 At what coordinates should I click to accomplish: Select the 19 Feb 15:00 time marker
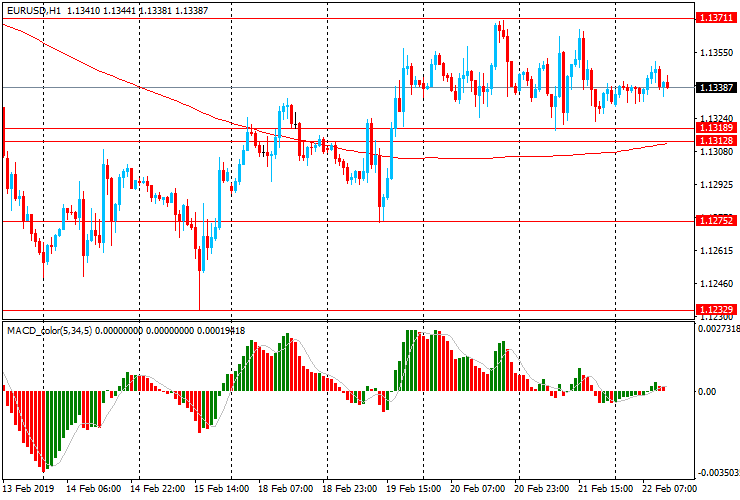click(413, 489)
